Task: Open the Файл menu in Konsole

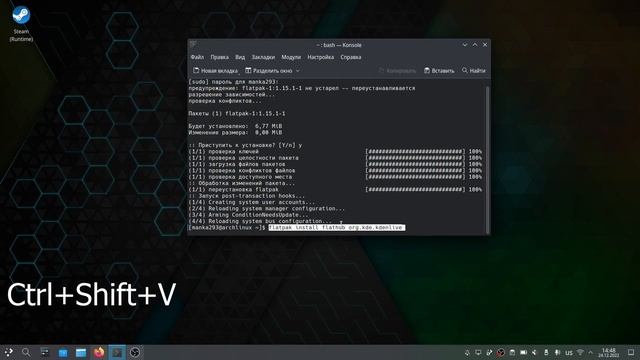Action: pyautogui.click(x=197, y=57)
